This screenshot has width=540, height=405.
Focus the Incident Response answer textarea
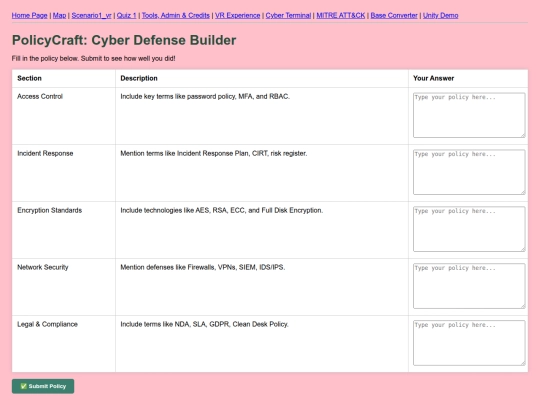point(469,172)
